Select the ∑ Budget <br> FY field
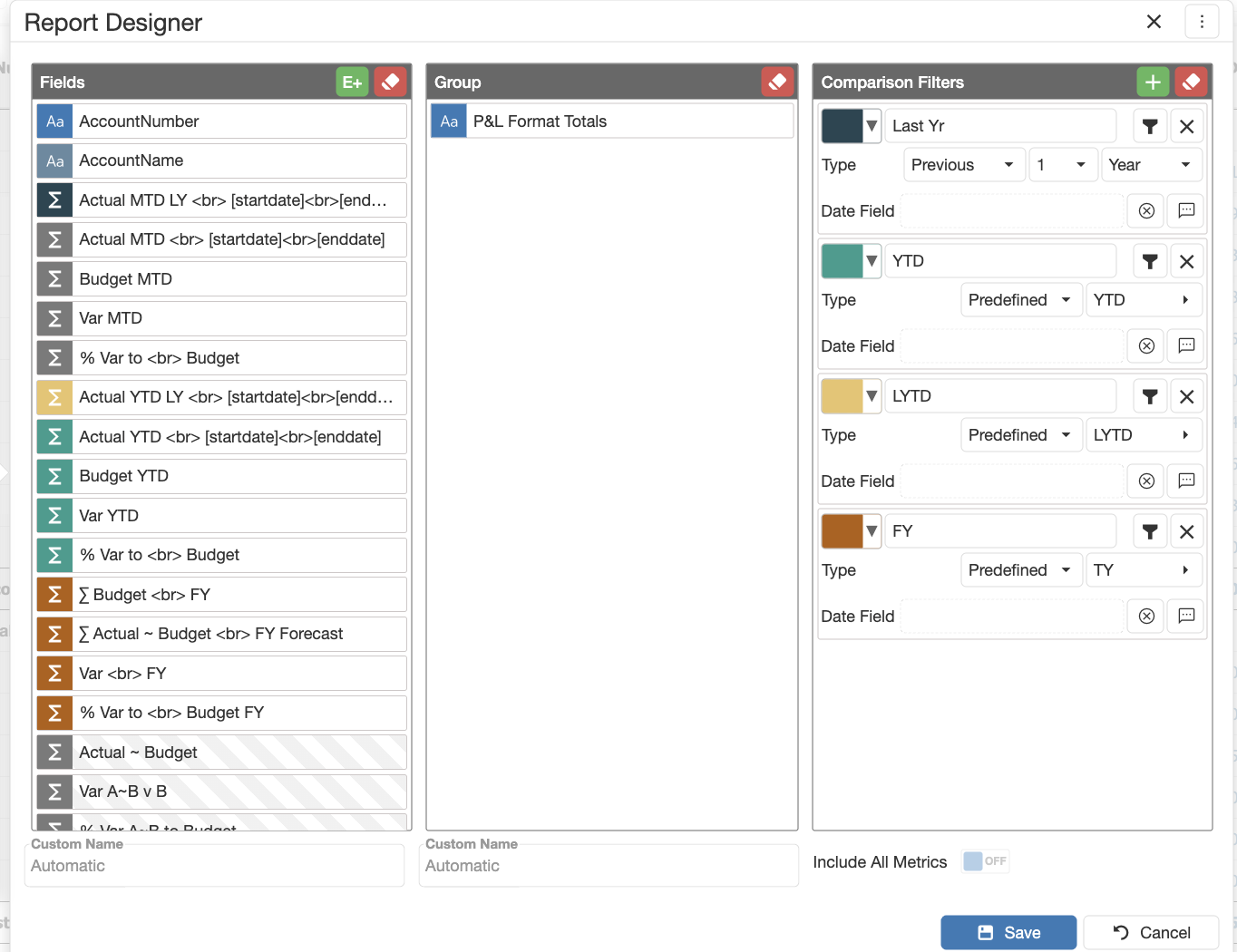 coord(222,595)
